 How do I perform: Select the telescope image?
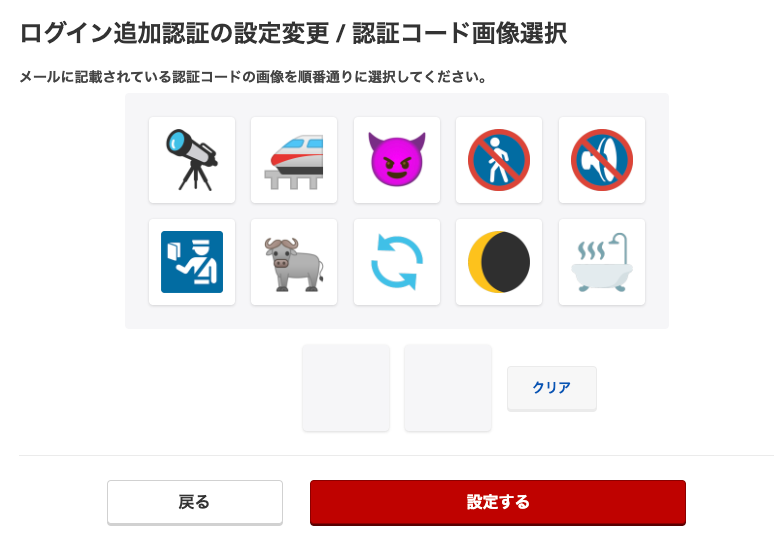pos(192,160)
